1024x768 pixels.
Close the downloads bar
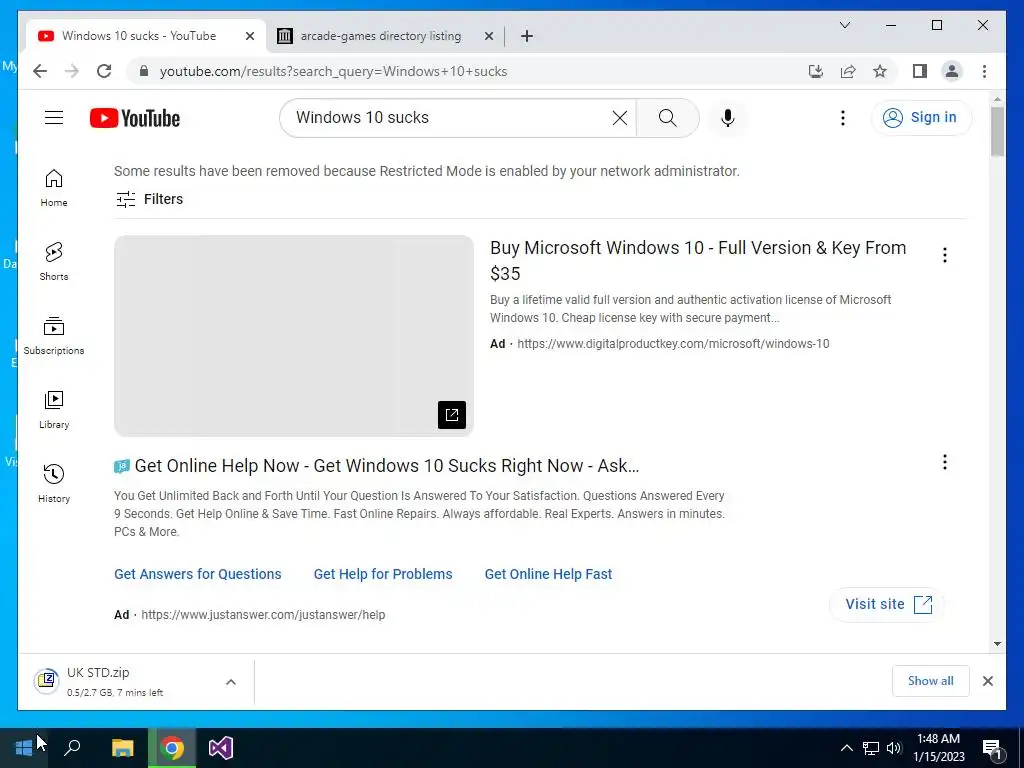click(x=987, y=681)
